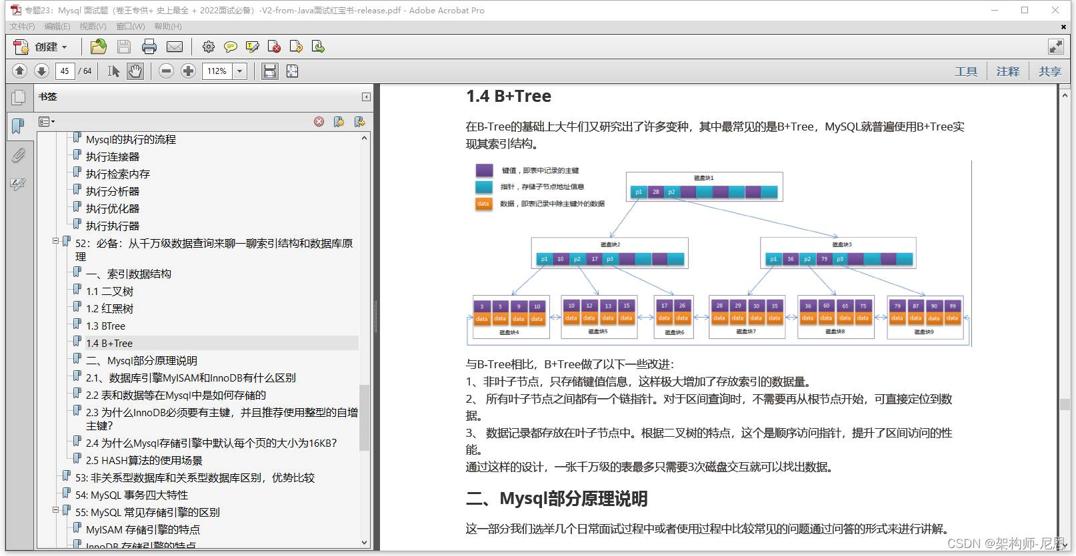Viewport: 1076px width, 556px height.
Task: Close the document with the menu-bar x
Action: [1064, 26]
